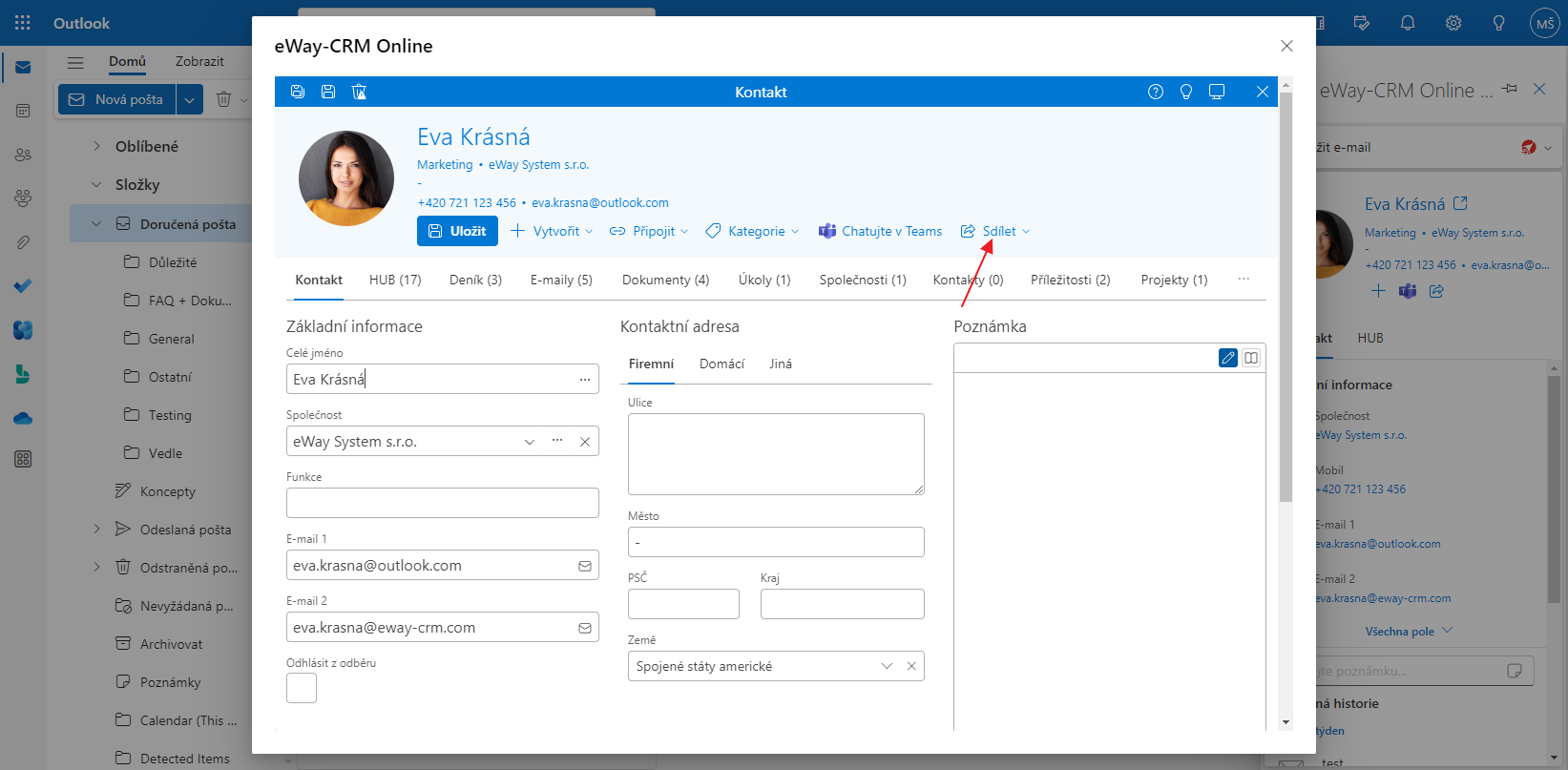The image size is (1568, 770).
Task: Click the +420 721 123 456 phone link in Kontakt header
Action: 467,202
